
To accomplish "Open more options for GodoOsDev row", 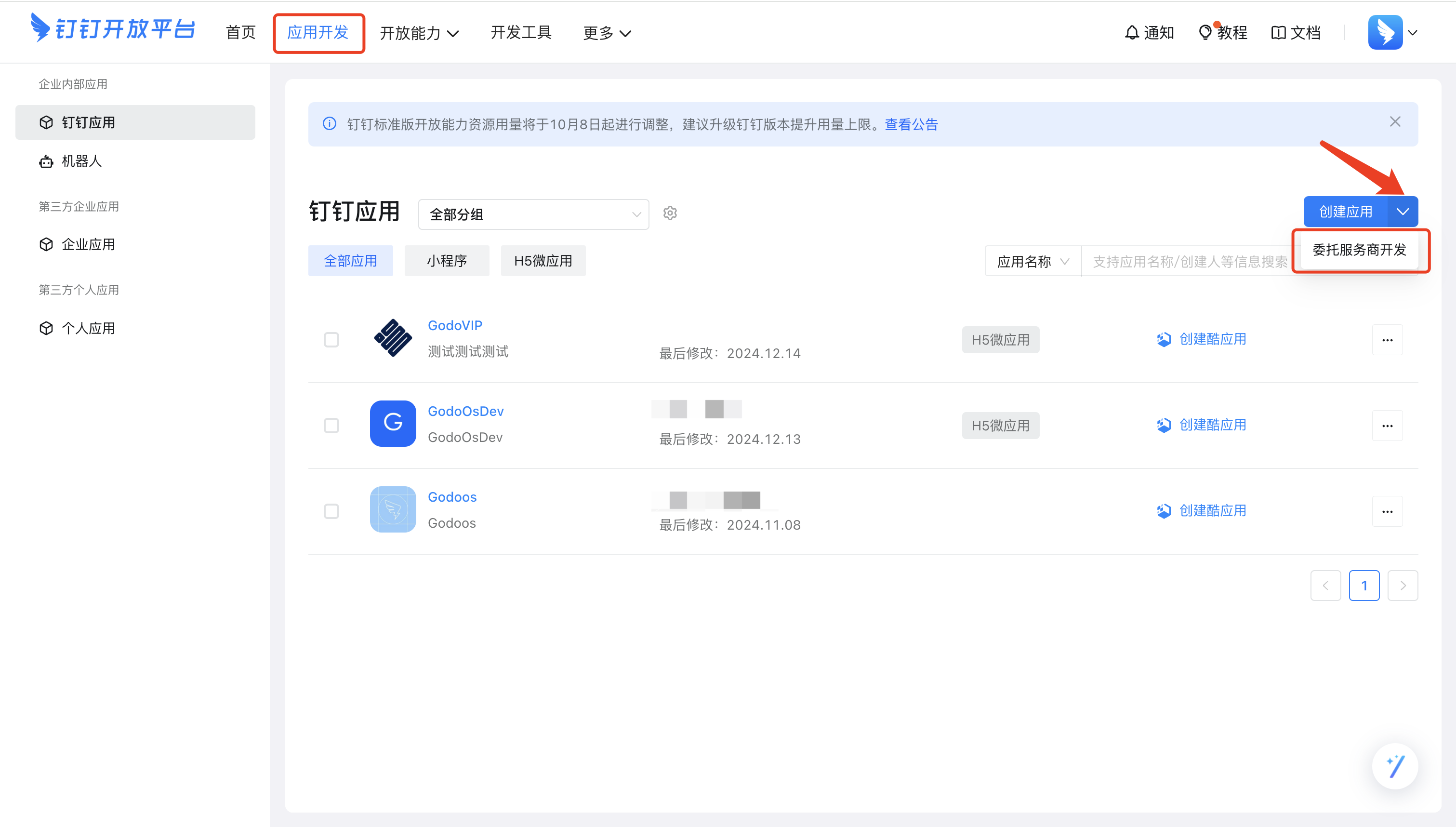I will point(1387,426).
